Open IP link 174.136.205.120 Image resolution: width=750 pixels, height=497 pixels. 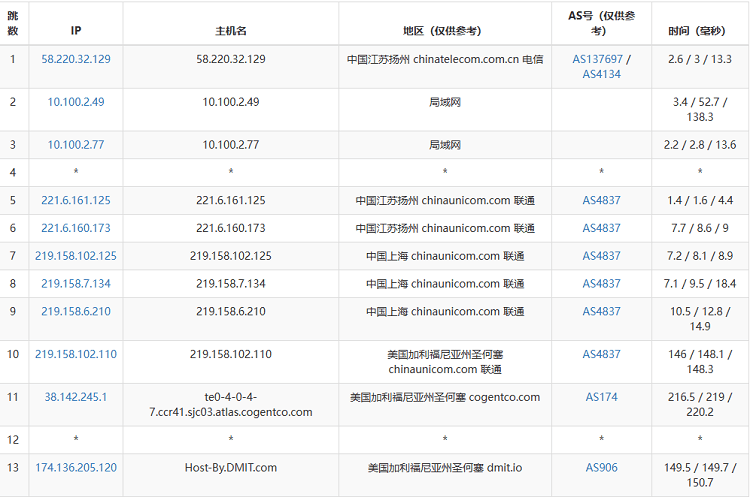click(x=76, y=468)
